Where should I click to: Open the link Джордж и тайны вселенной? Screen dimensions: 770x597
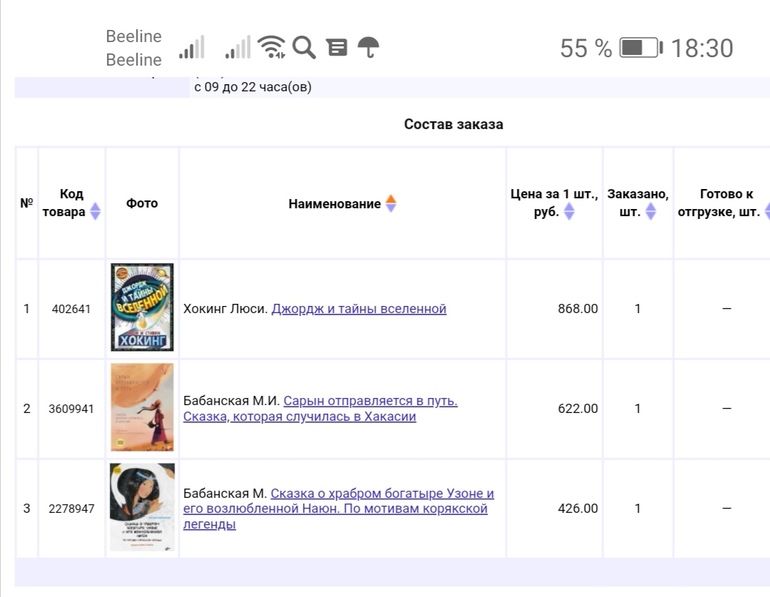click(358, 309)
